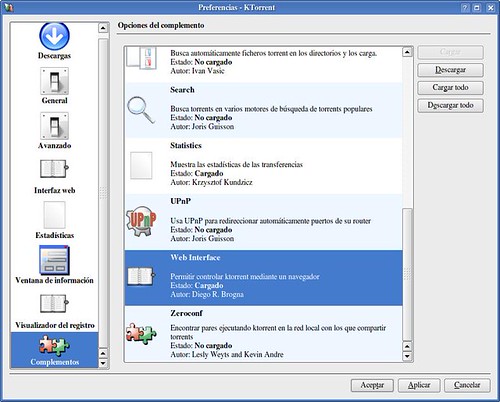Click the Cargar todo button
This screenshot has height=402, width=500.
[450, 88]
